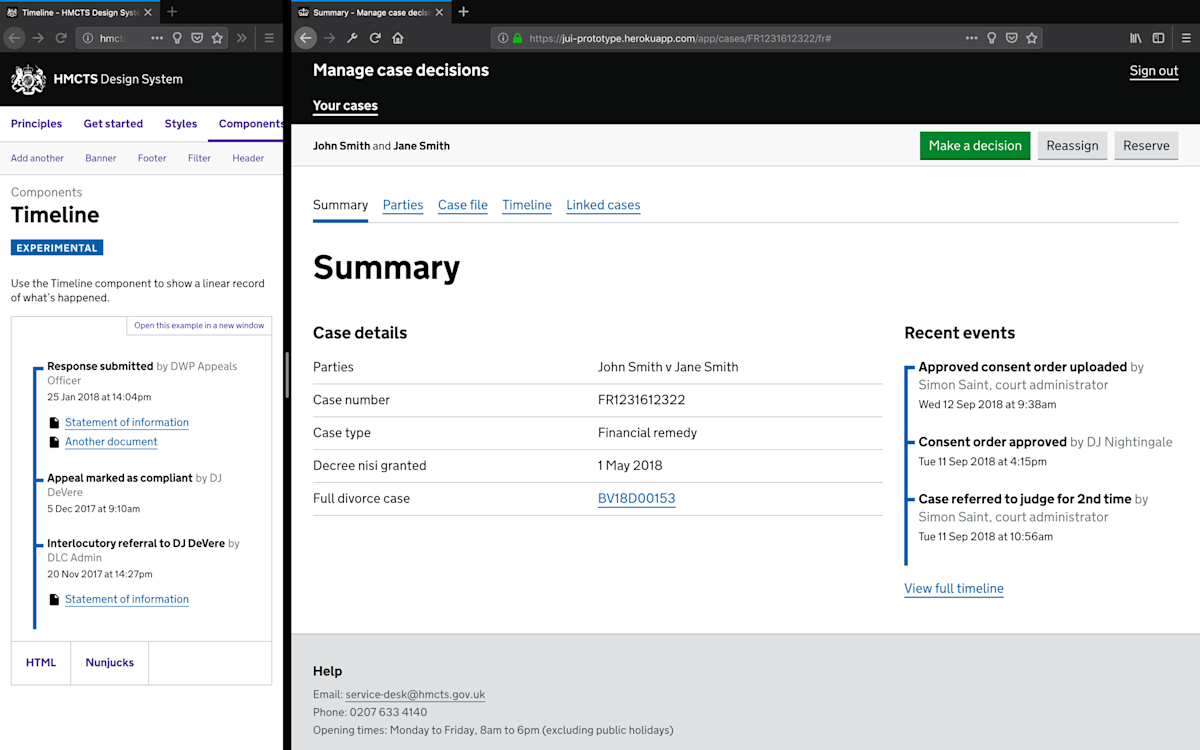Click document icon beside Another document
The image size is (1200, 750).
pos(54,442)
